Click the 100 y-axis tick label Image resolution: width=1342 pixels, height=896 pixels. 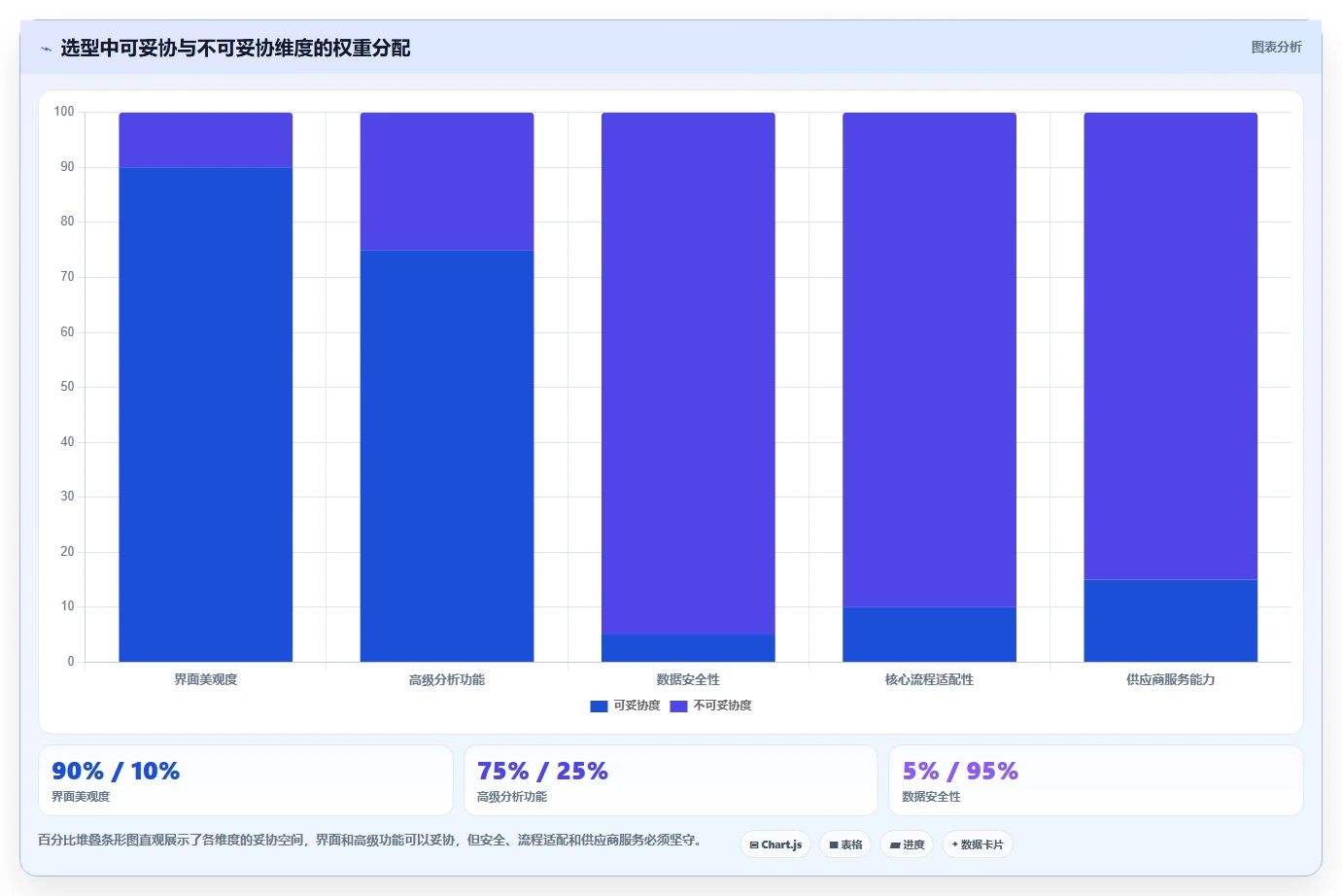(64, 112)
